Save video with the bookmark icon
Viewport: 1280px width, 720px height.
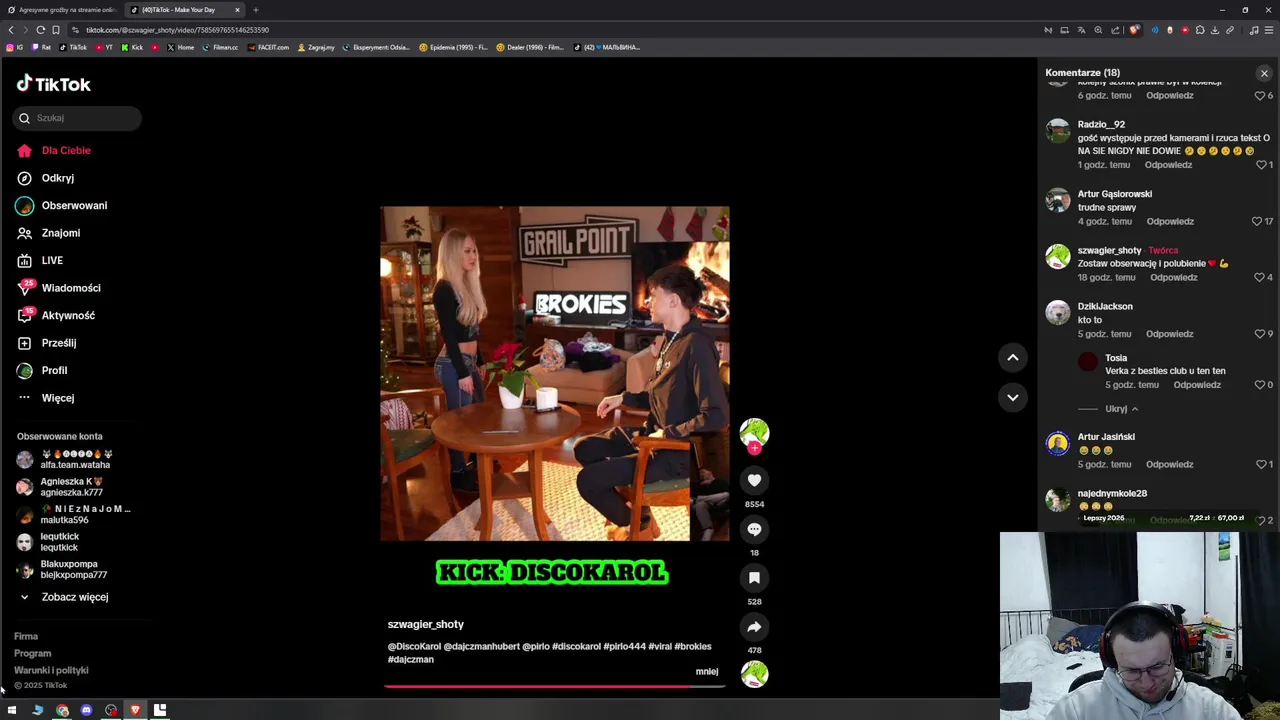click(754, 578)
